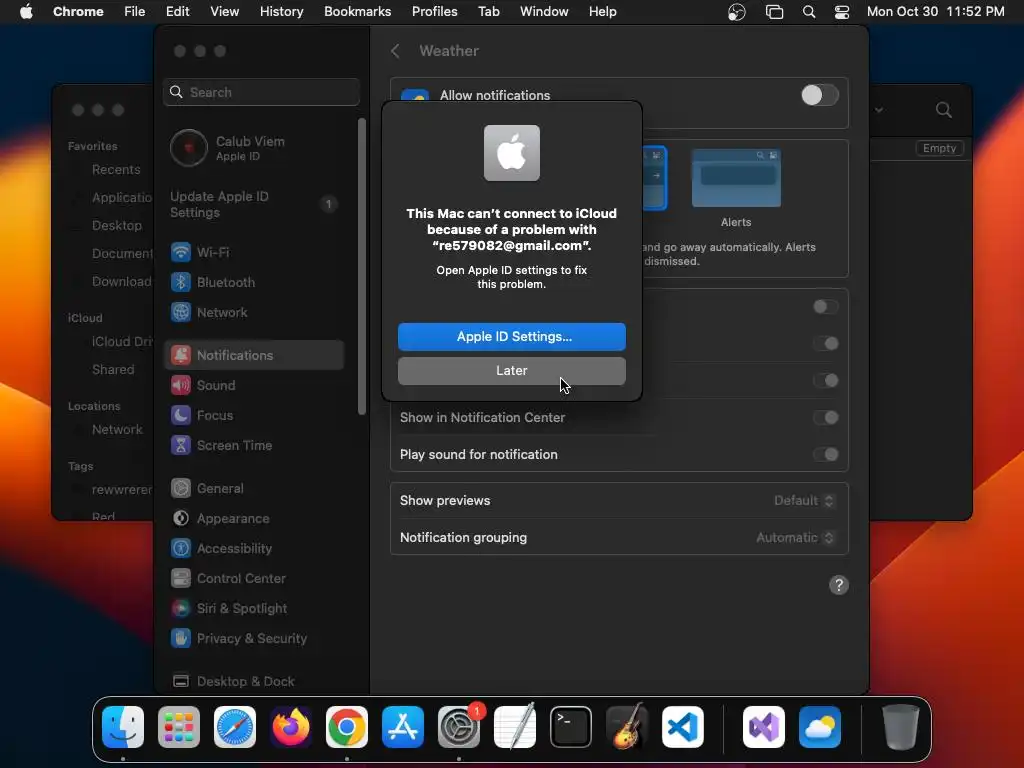Open the Profiles menu
The width and height of the screenshot is (1024, 768).
pos(434,12)
